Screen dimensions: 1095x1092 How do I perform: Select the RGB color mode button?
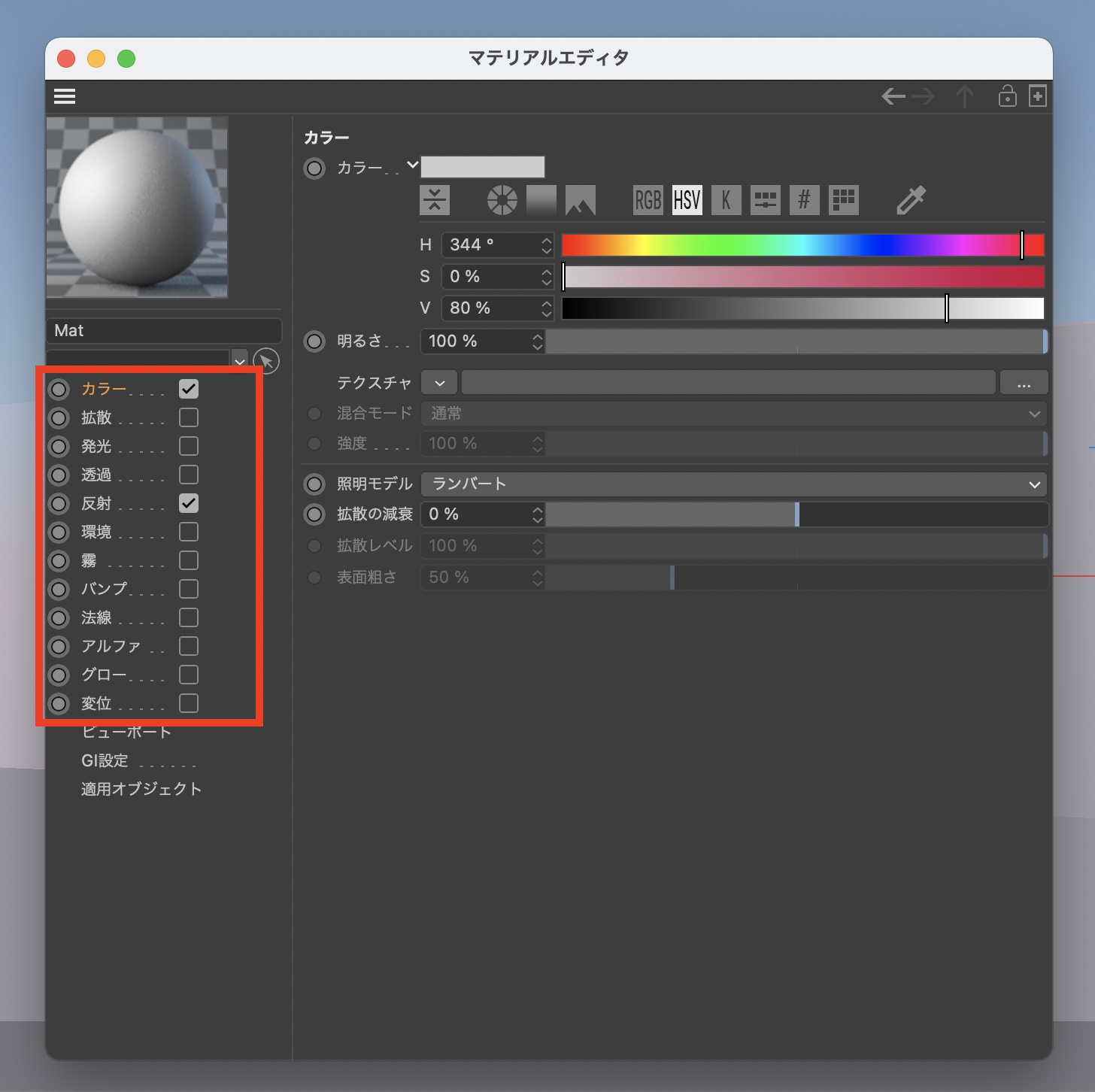pos(648,200)
